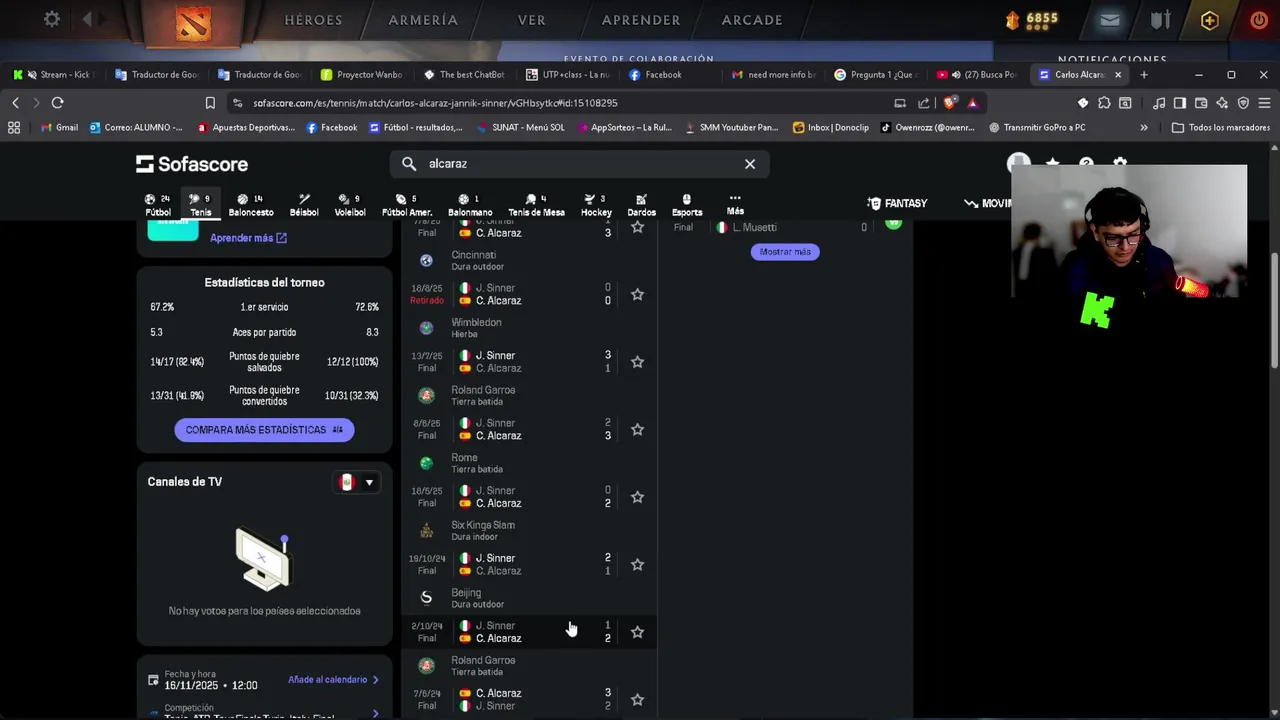Screen dimensions: 1280x720
Task: Switch to the Proyector Wanbo tab
Action: 362,74
